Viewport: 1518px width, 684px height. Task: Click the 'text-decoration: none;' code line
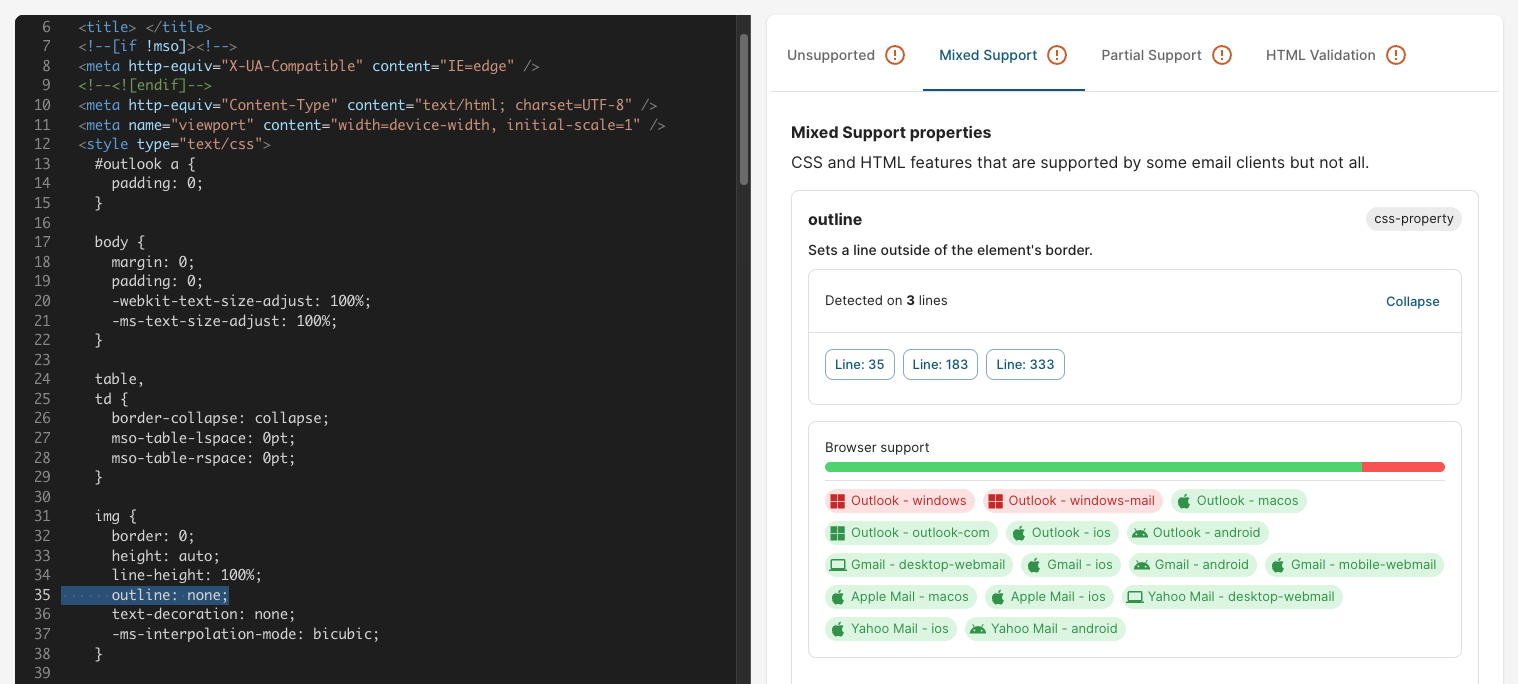[203, 614]
